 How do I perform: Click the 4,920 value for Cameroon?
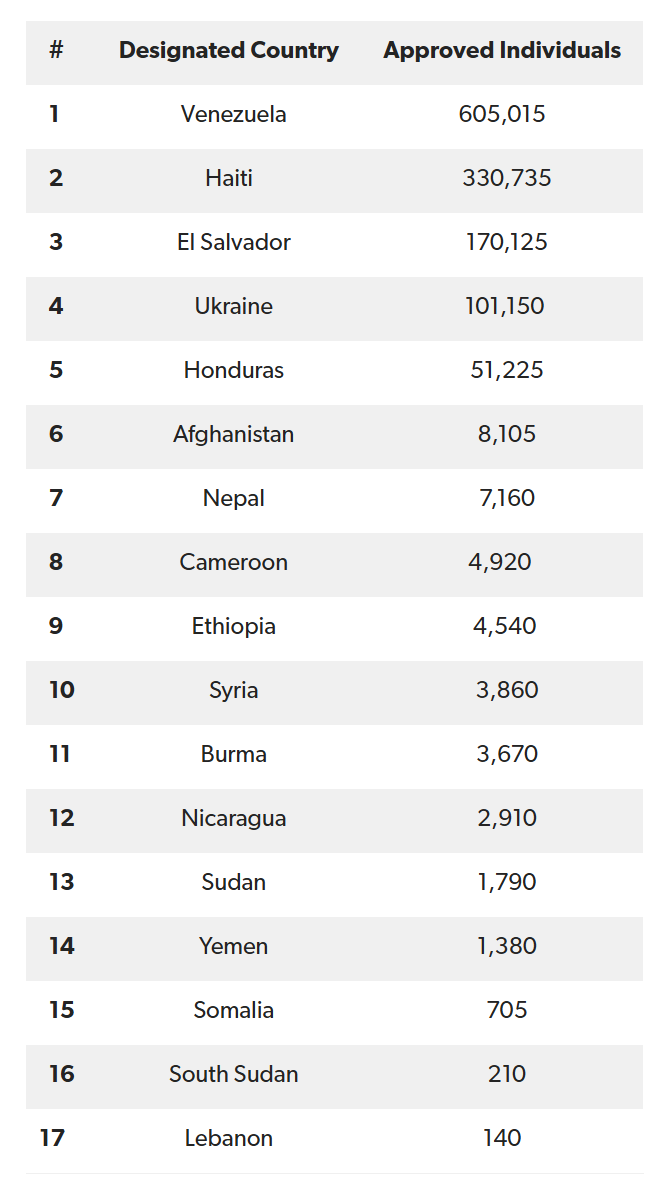[x=499, y=563]
